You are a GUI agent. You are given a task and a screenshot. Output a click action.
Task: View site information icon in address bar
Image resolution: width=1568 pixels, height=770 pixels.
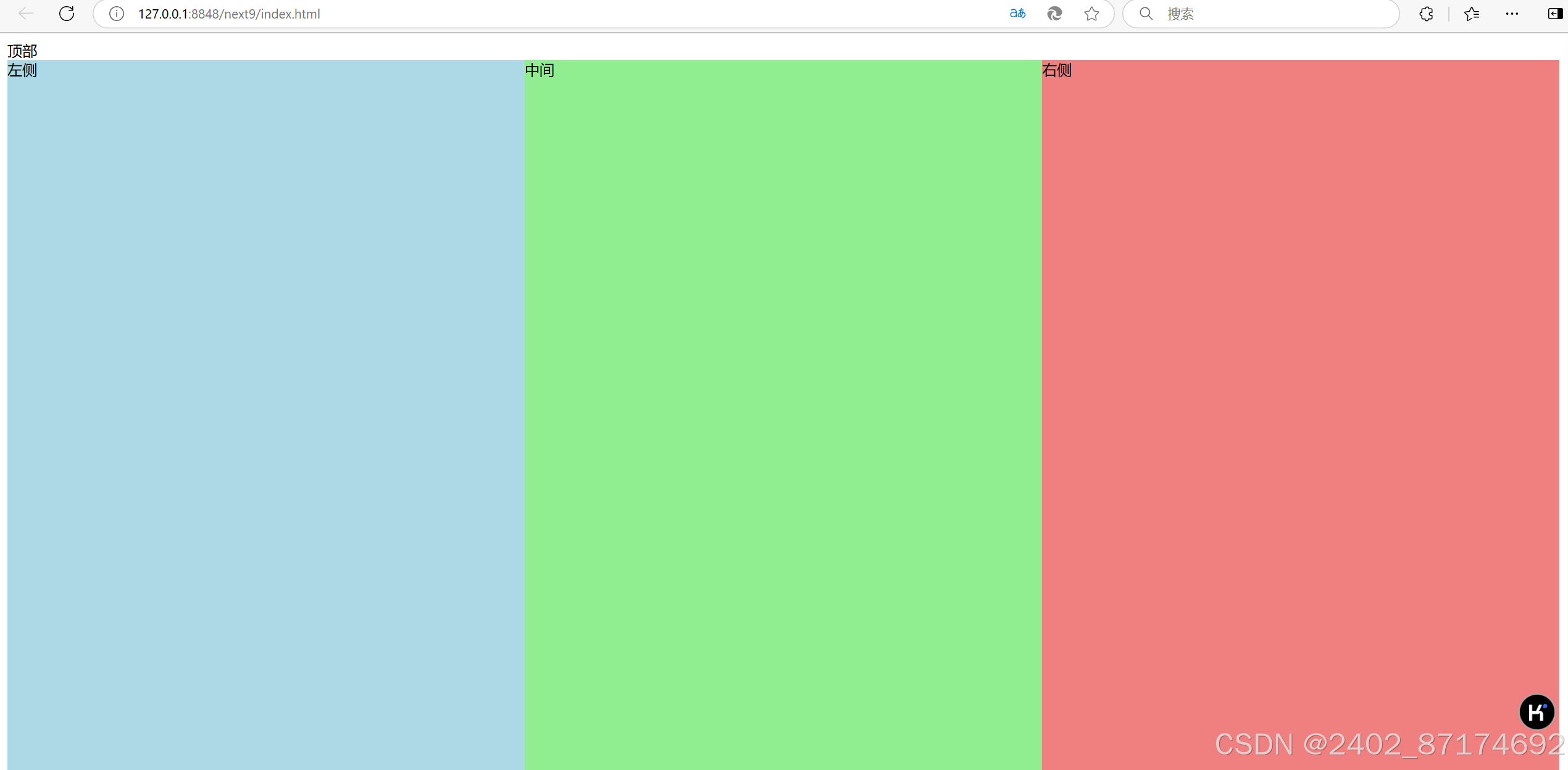click(116, 14)
